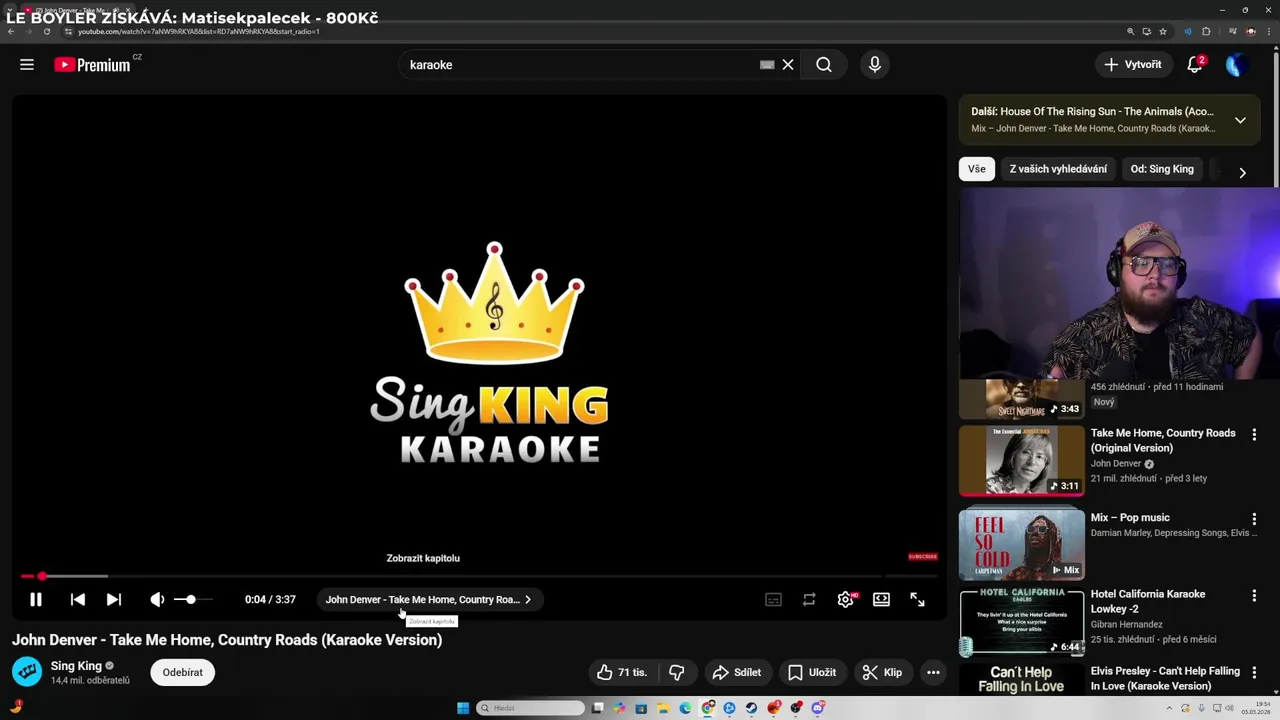The height and width of the screenshot is (720, 1280).
Task: Bookmark page with star icon
Action: pos(1163,32)
